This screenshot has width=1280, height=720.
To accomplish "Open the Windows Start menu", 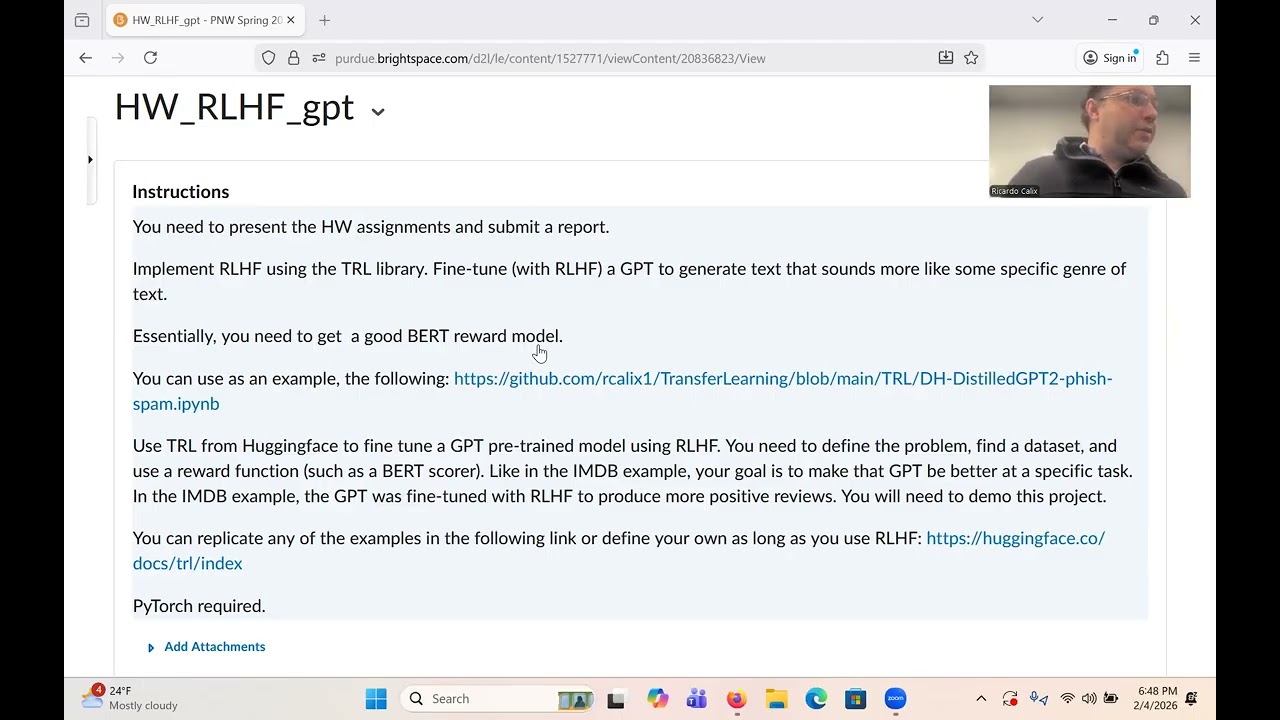I will [x=376, y=699].
